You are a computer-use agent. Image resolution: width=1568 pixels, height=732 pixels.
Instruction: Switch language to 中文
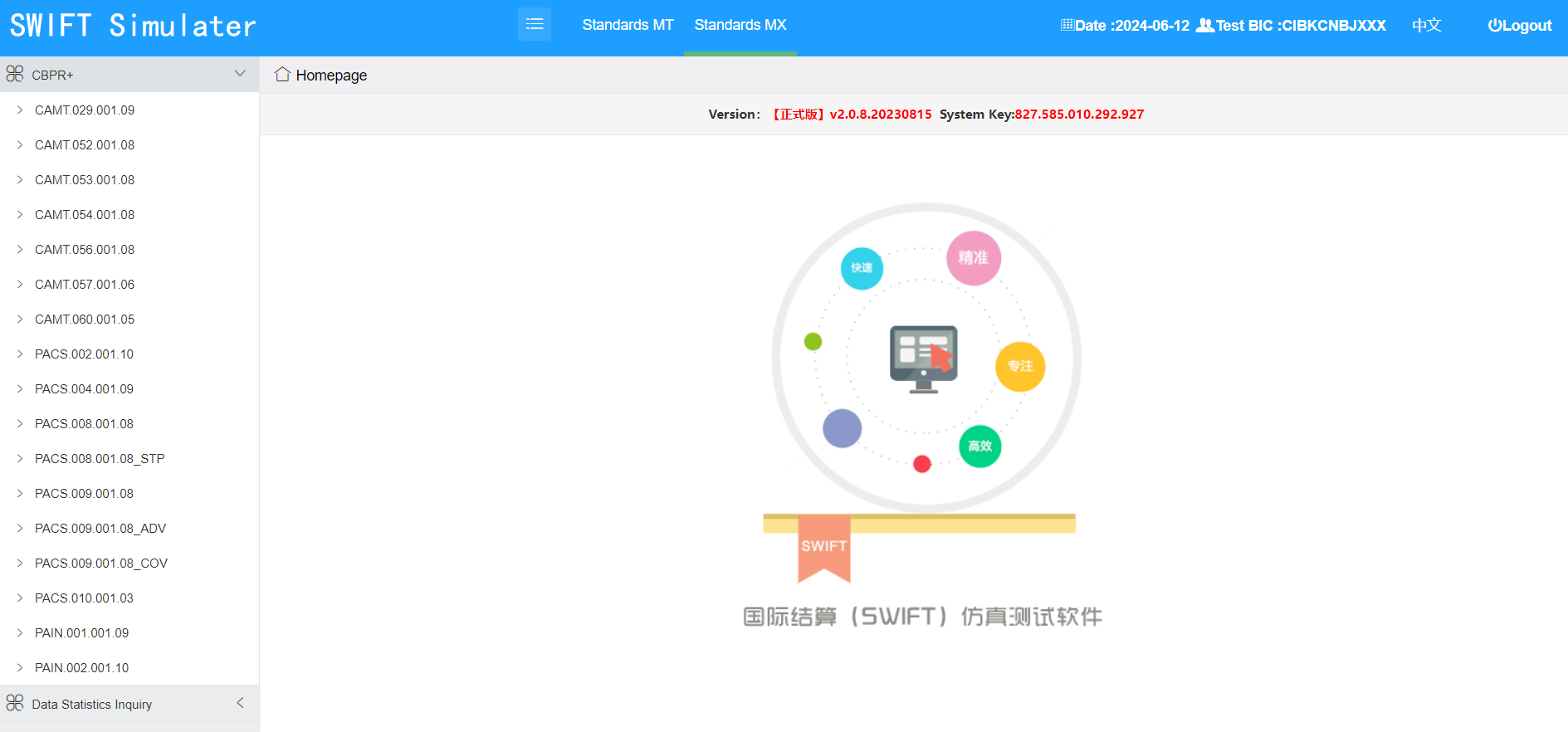pyautogui.click(x=1427, y=25)
